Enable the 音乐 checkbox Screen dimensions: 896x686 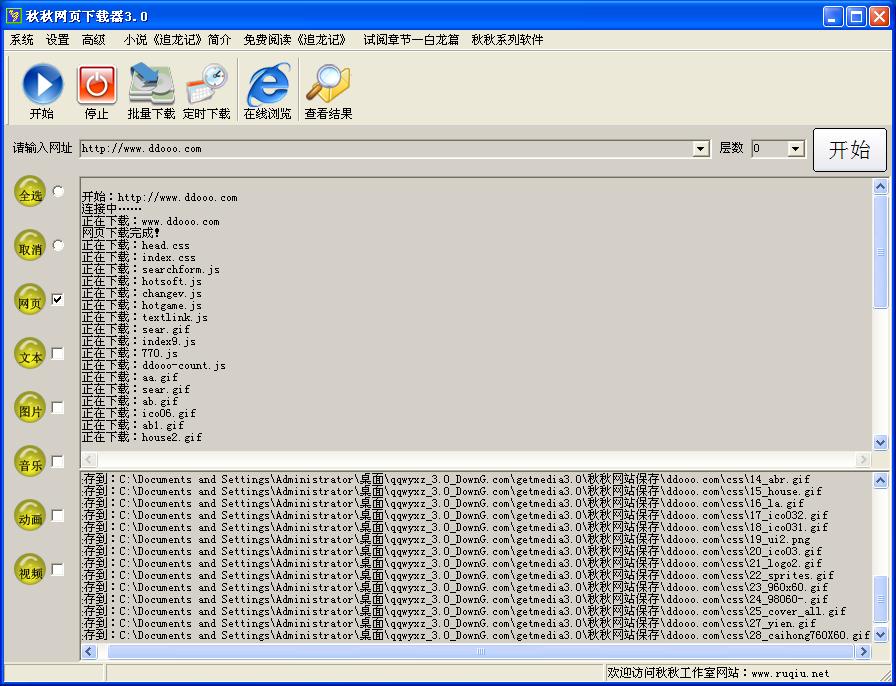point(58,461)
